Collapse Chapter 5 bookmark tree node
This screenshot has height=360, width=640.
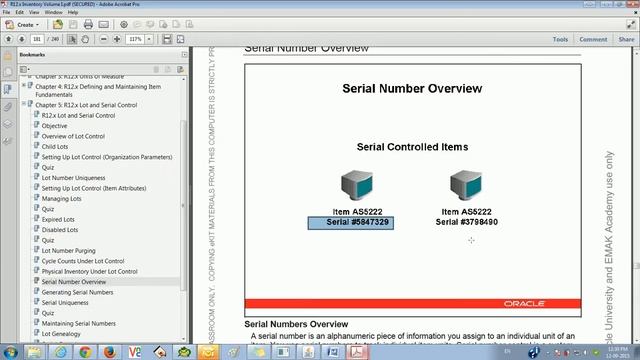click(x=24, y=104)
